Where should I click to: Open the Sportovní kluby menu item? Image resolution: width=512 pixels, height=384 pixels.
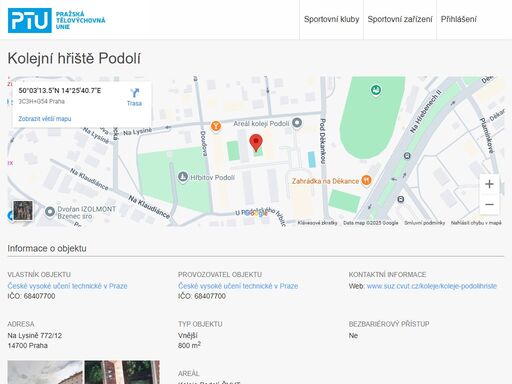pos(331,19)
